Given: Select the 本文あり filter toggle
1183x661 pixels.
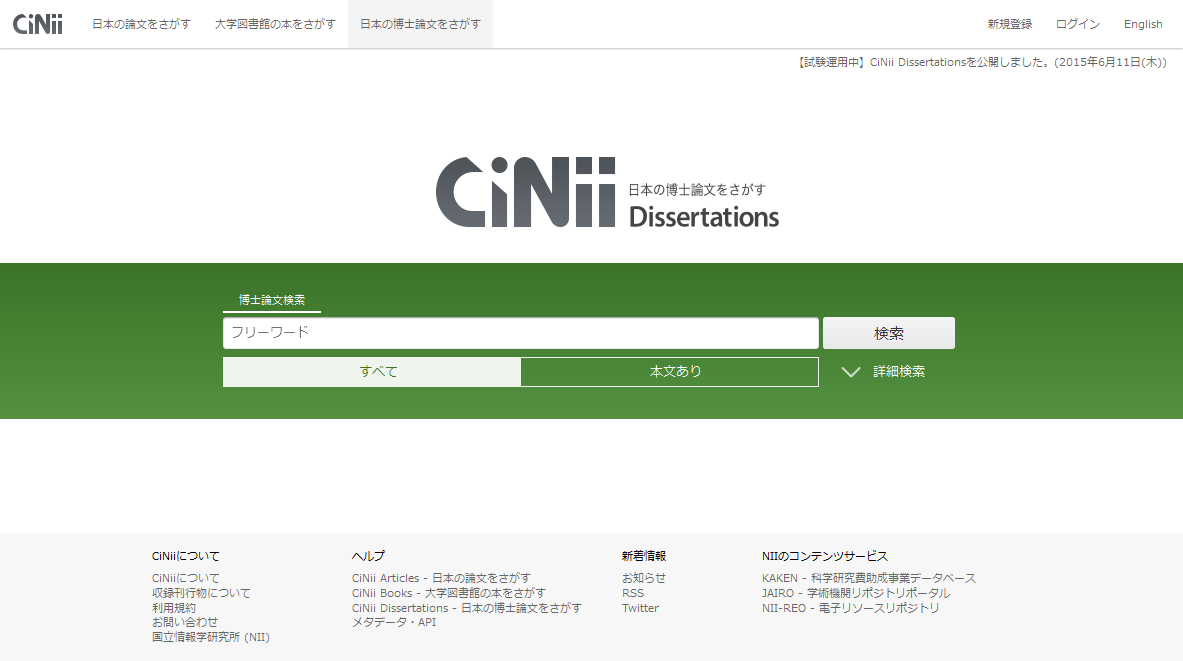Looking at the screenshot, I should pyautogui.click(x=669, y=372).
